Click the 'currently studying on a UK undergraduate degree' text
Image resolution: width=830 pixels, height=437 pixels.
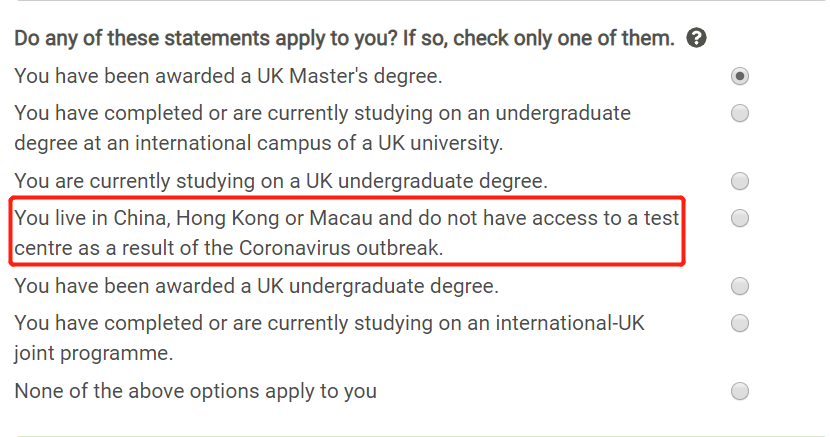pos(281,181)
